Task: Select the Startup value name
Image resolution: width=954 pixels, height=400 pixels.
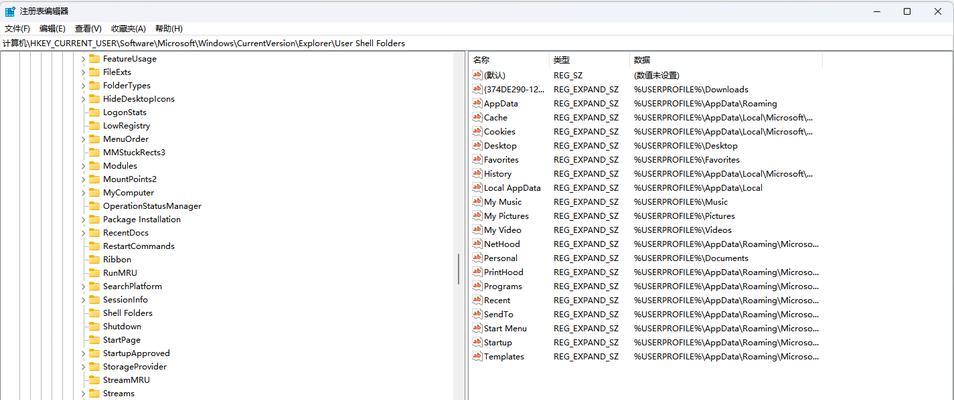Action: [x=498, y=342]
